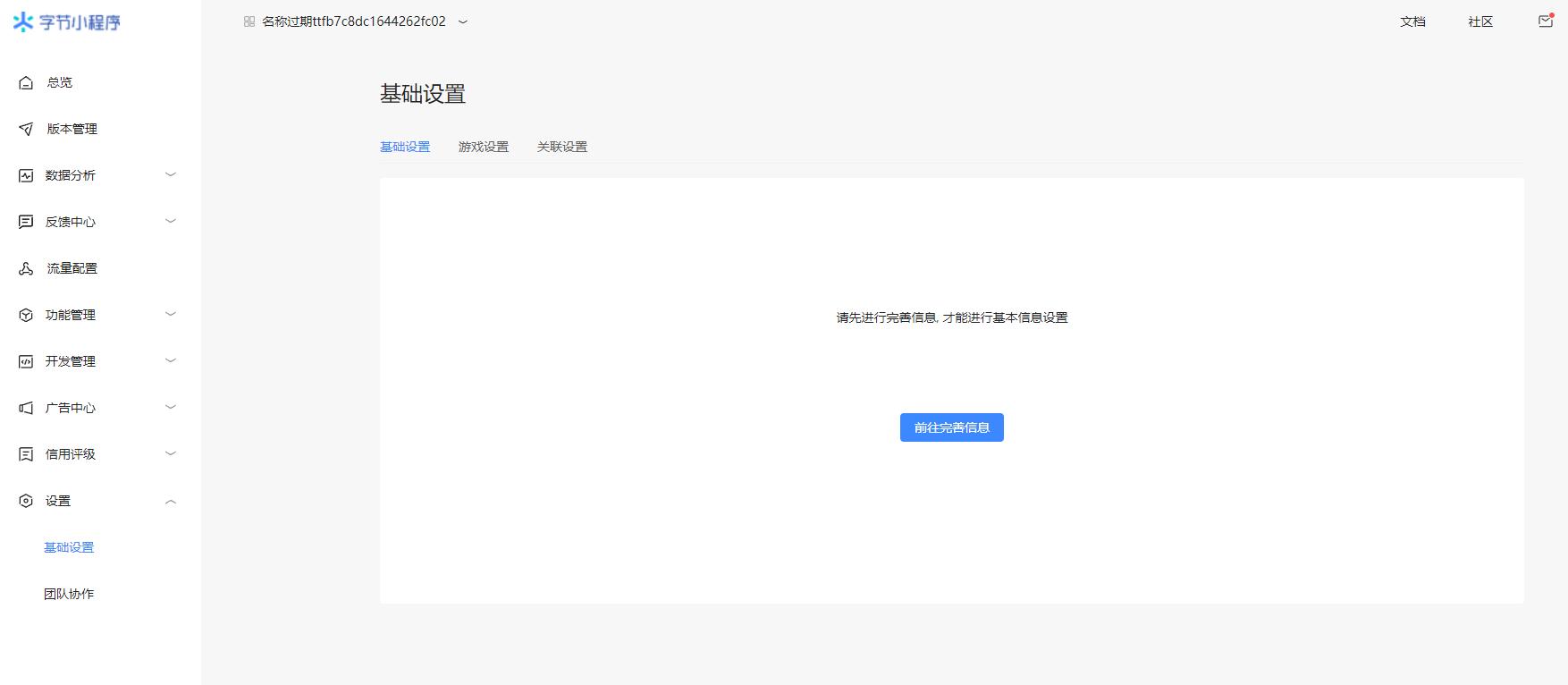
Task: Open the app name dropdown at top
Action: click(462, 22)
